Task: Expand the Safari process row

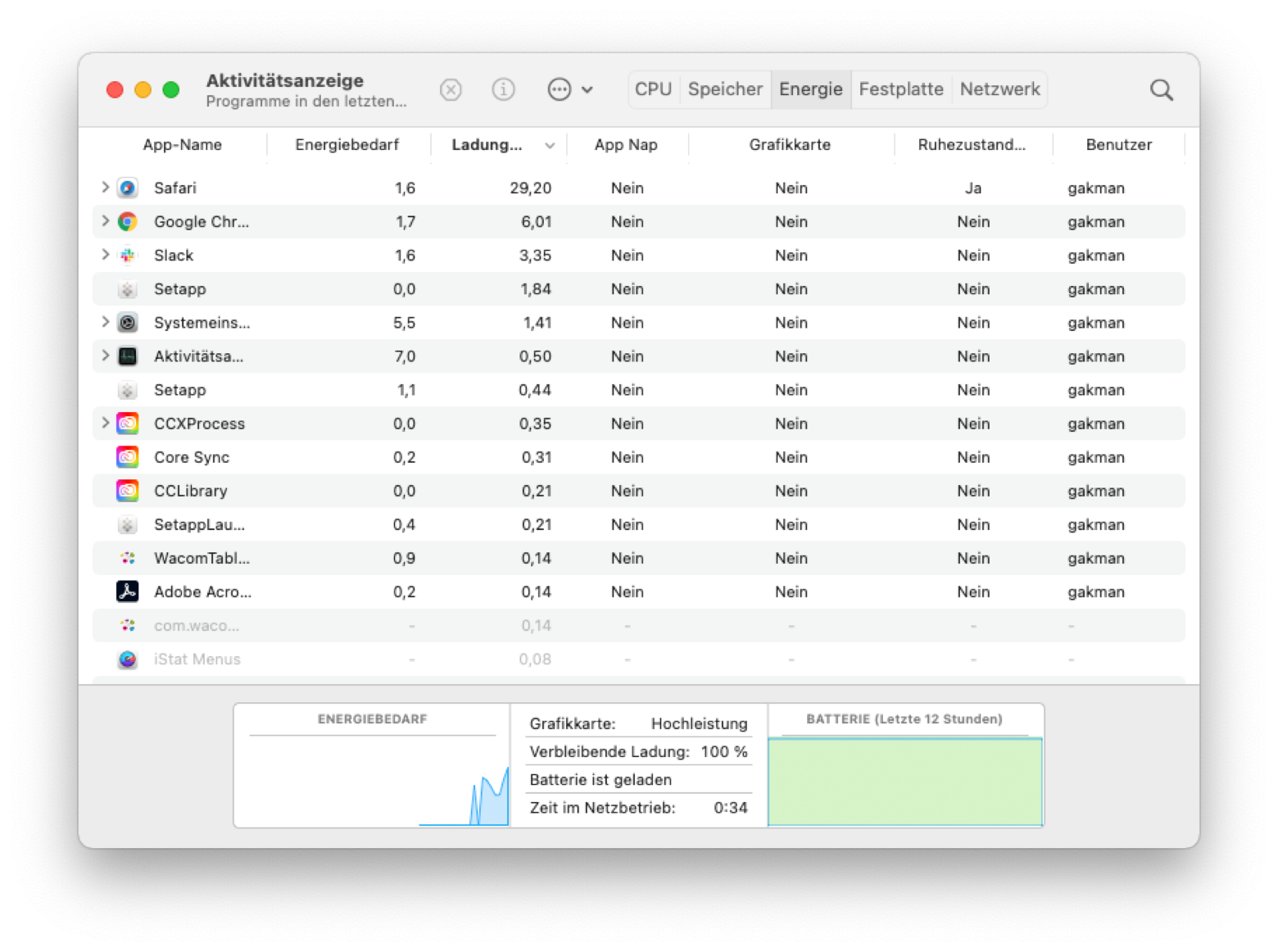Action: tap(105, 188)
